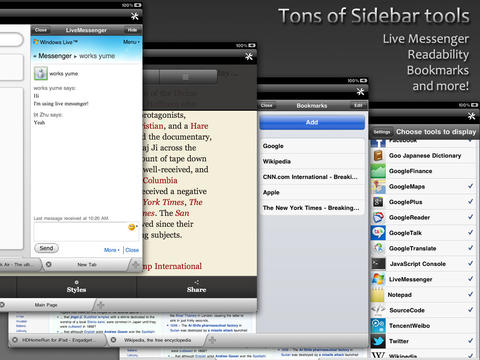Toggle the GooglePlus checkmark

[x=470, y=201]
